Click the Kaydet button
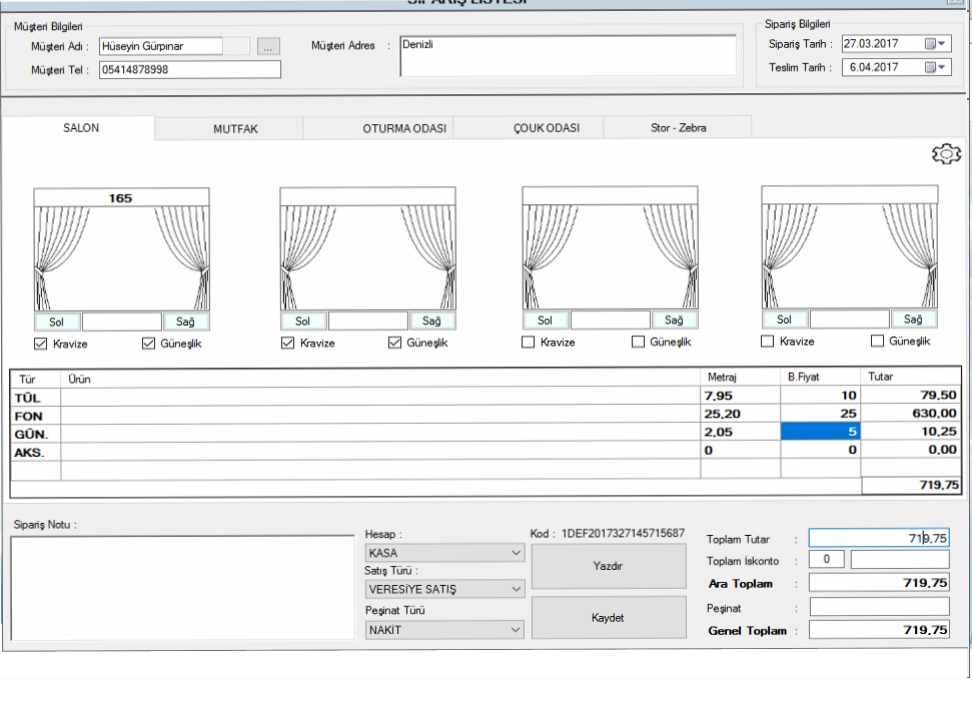 pos(608,618)
